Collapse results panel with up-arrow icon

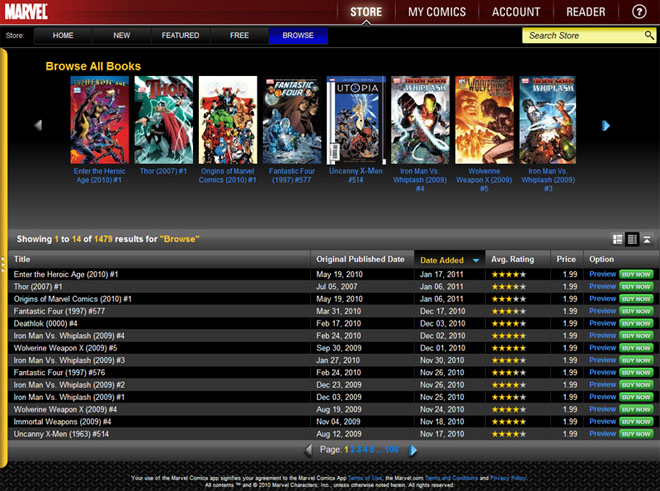pos(647,239)
